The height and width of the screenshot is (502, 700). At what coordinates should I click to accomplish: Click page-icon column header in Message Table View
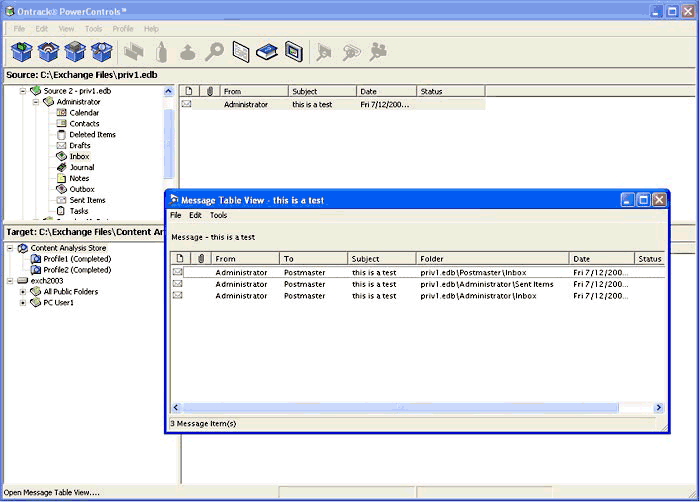click(180, 259)
